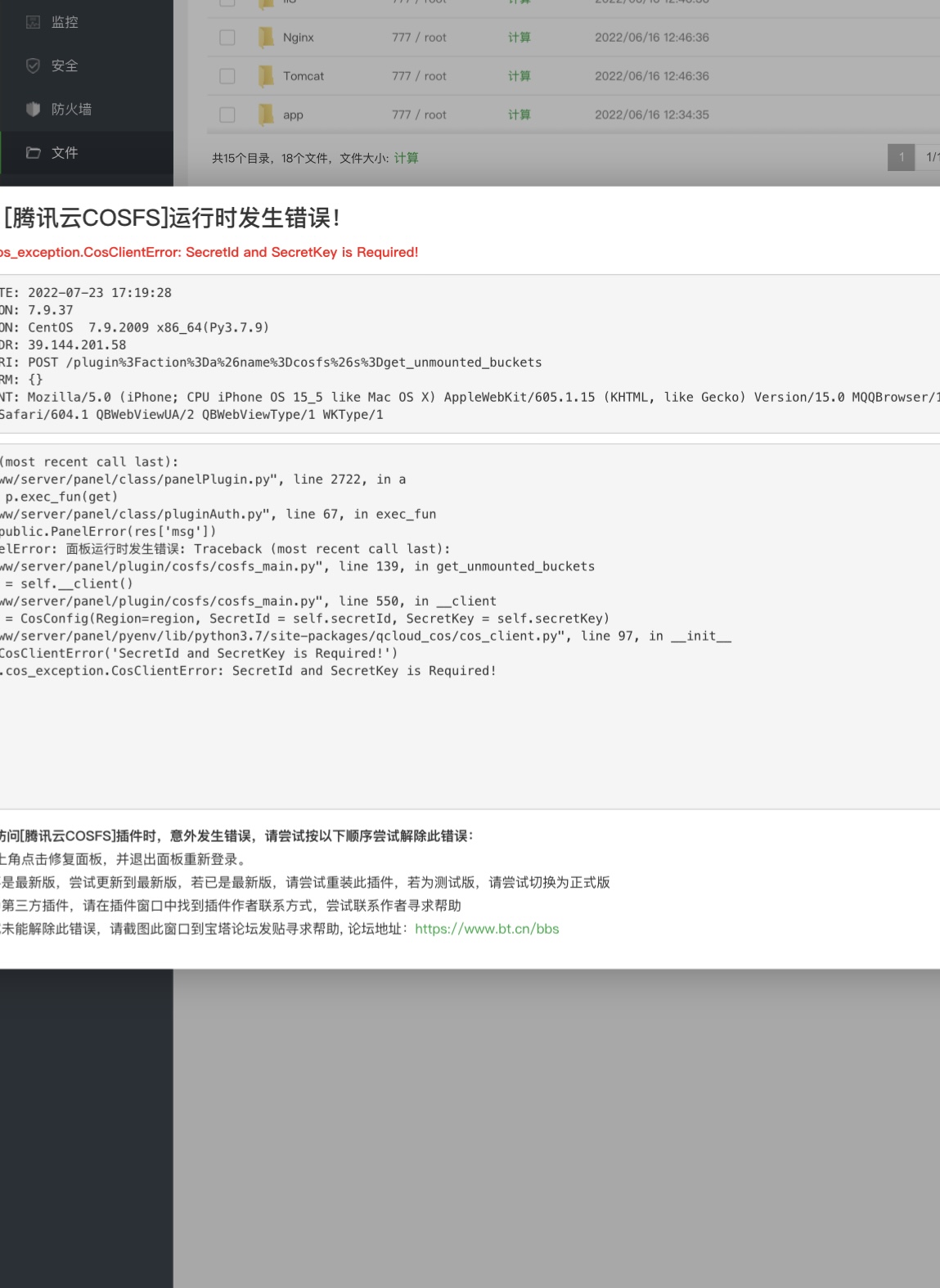Click 计算 size link in Tomcat row

(x=519, y=76)
